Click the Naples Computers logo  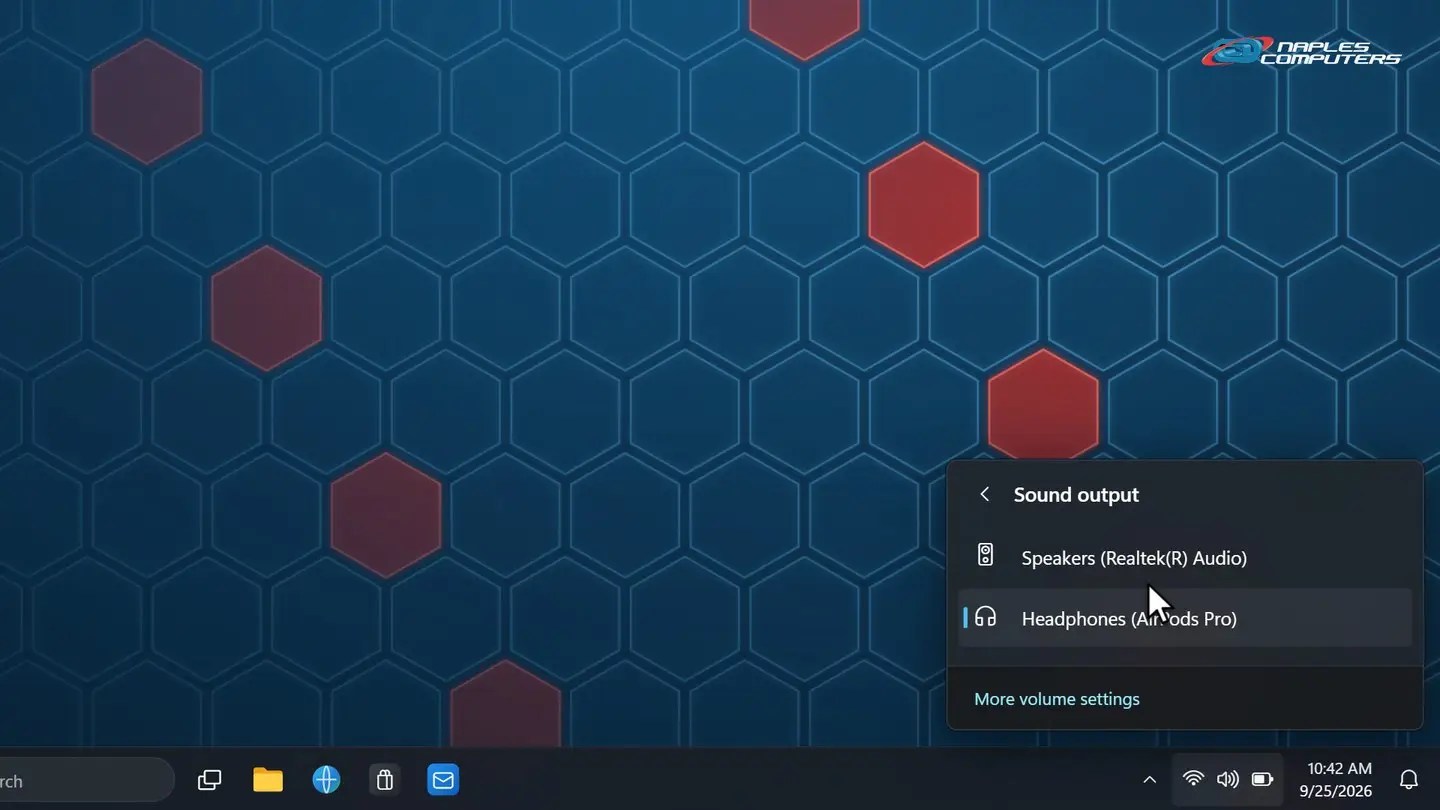[1301, 52]
